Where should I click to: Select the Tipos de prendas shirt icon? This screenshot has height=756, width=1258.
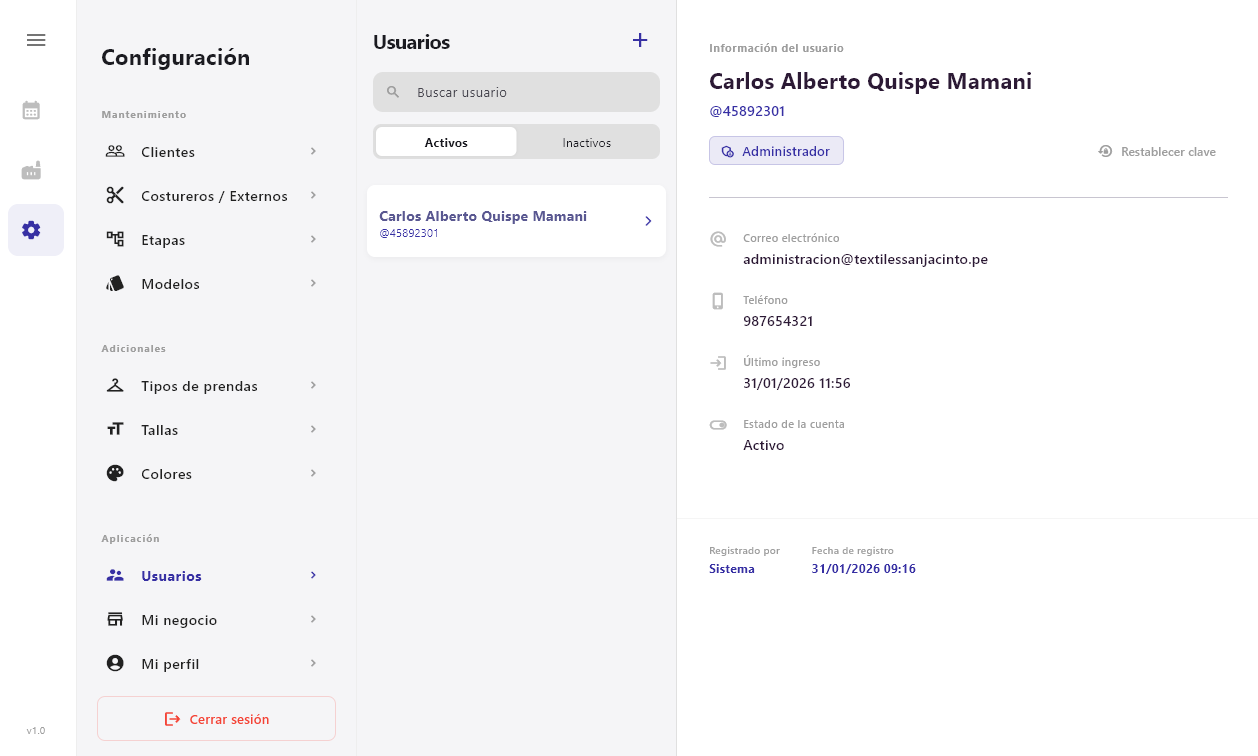click(115, 386)
